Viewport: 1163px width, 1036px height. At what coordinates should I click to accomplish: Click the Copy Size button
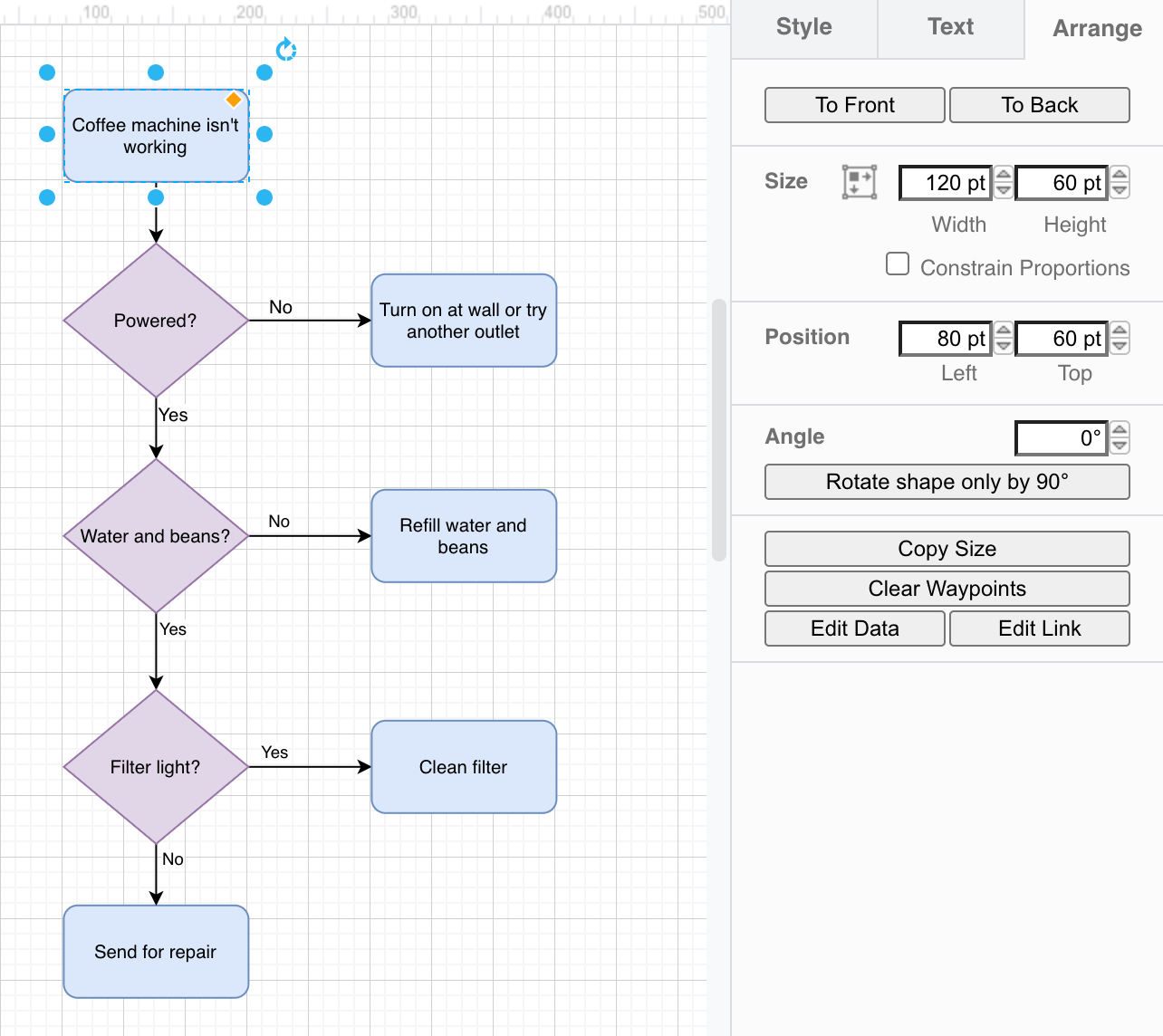click(x=947, y=548)
